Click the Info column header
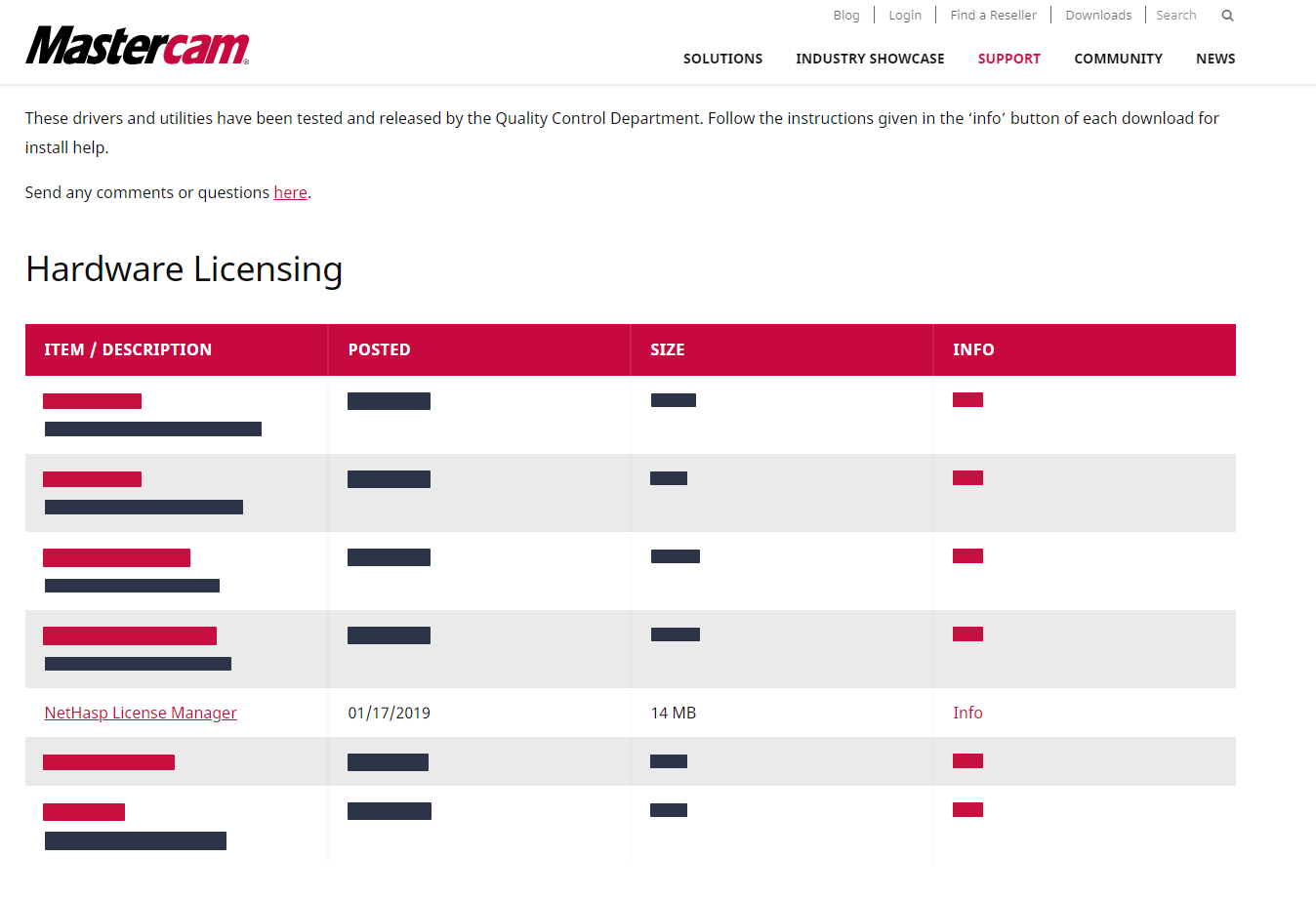Image resolution: width=1316 pixels, height=899 pixels. pos(1085,349)
